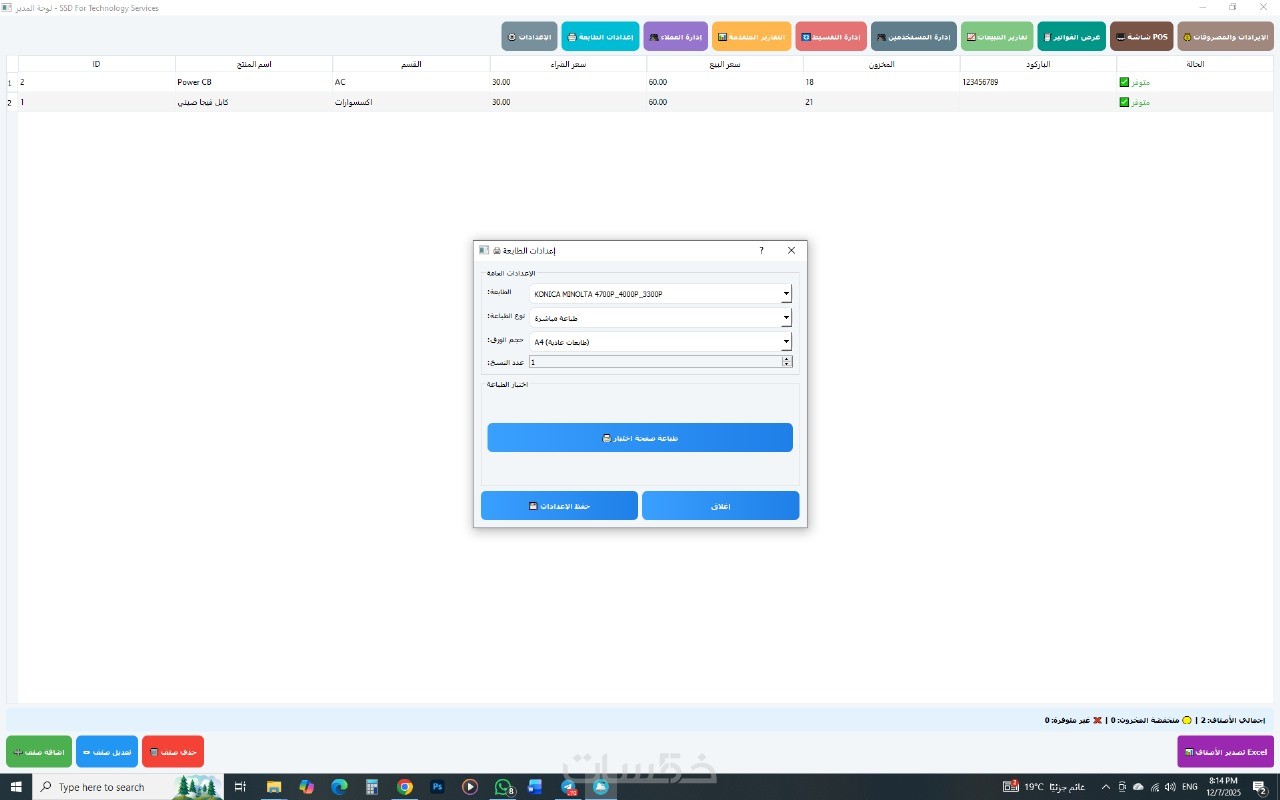Open Copilot from the taskbar

306,787
